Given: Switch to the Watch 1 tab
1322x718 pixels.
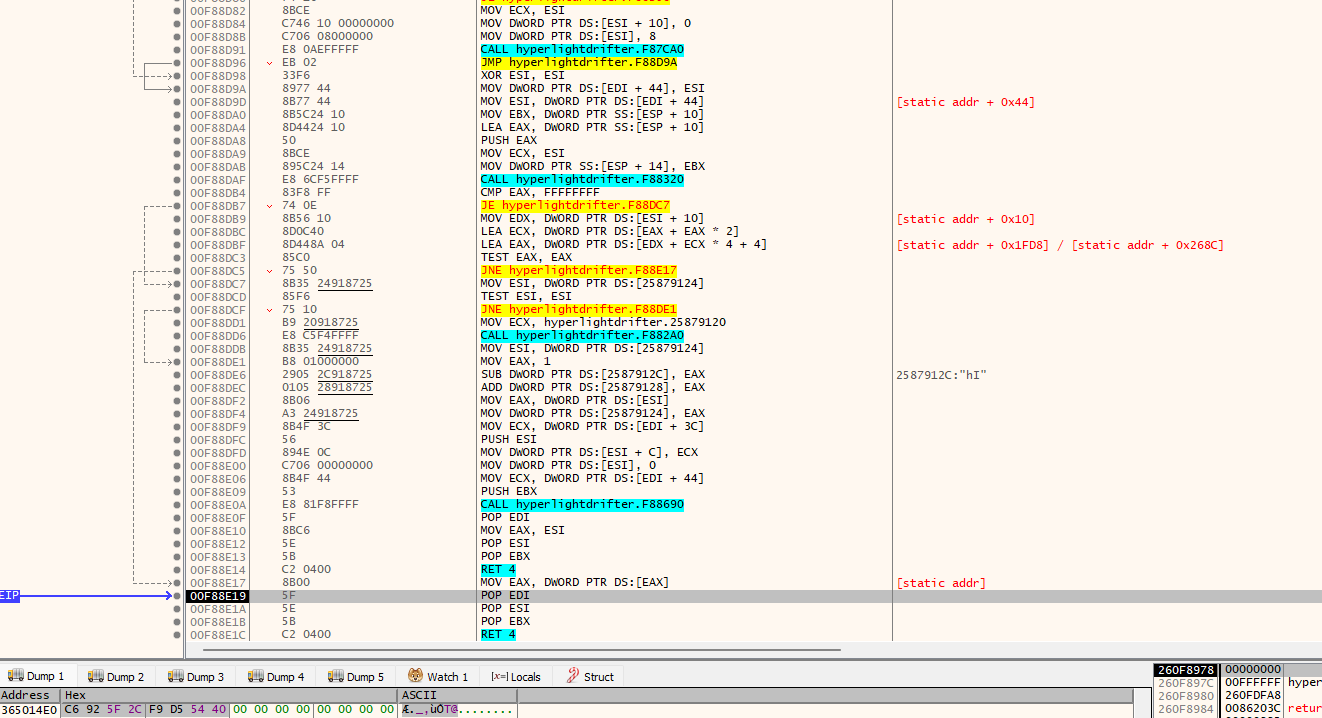Looking at the screenshot, I should (447, 677).
